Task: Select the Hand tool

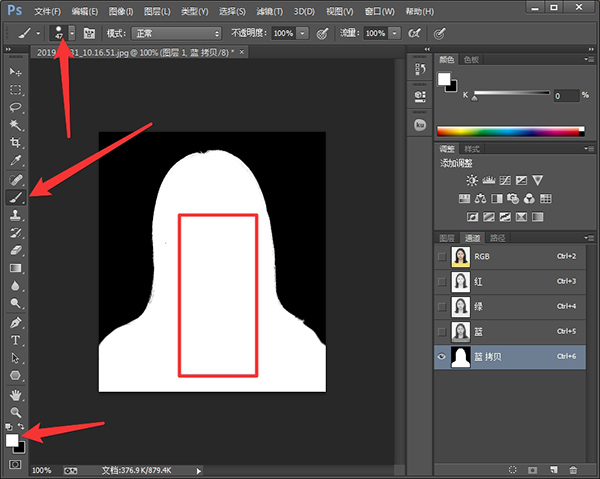Action: [16, 394]
